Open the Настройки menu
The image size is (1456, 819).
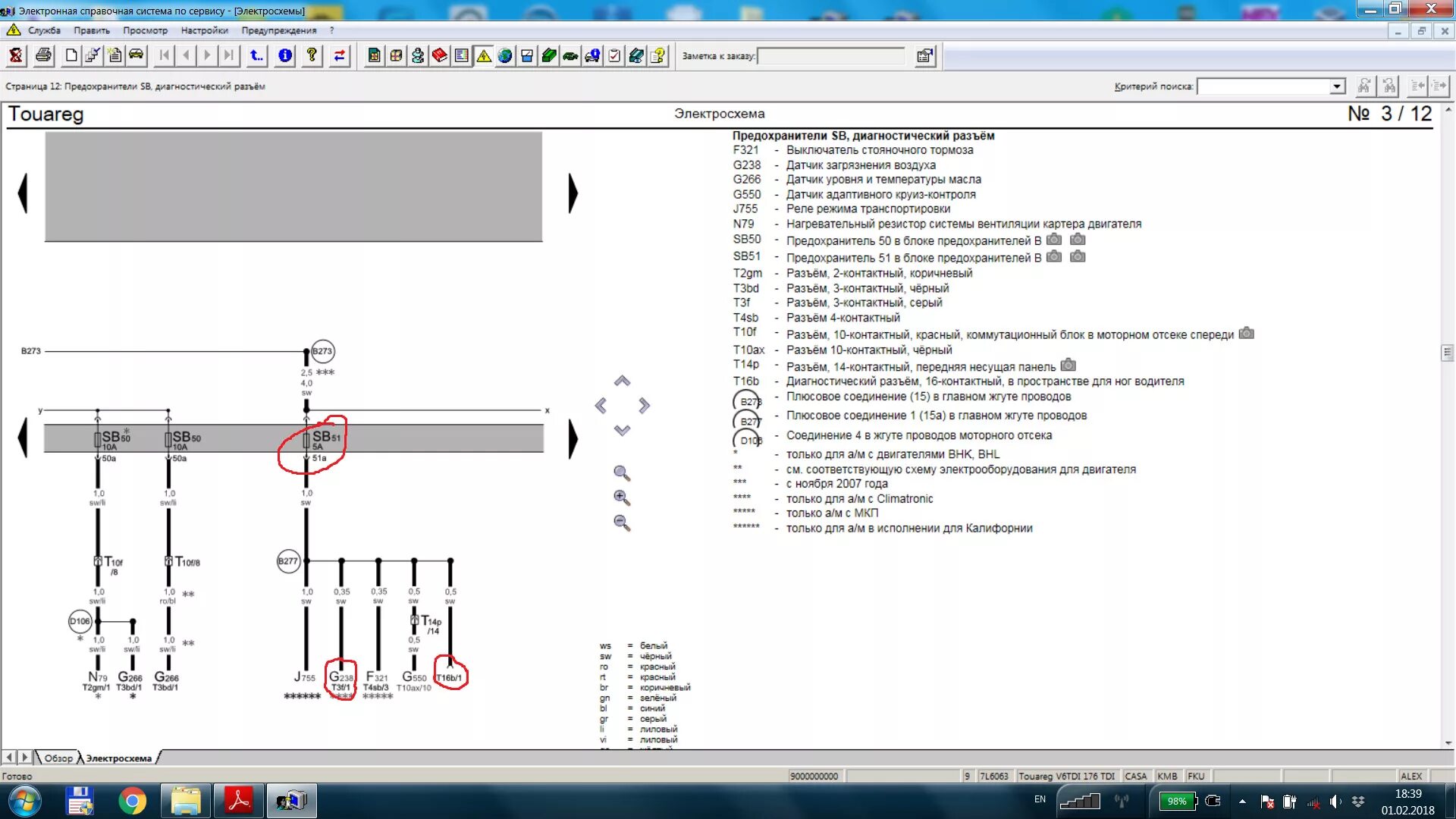click(x=204, y=30)
